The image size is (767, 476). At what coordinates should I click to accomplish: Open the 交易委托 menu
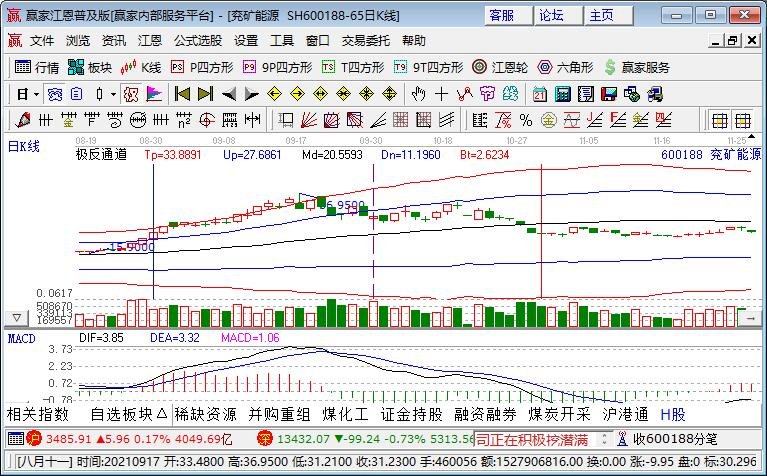pos(365,41)
